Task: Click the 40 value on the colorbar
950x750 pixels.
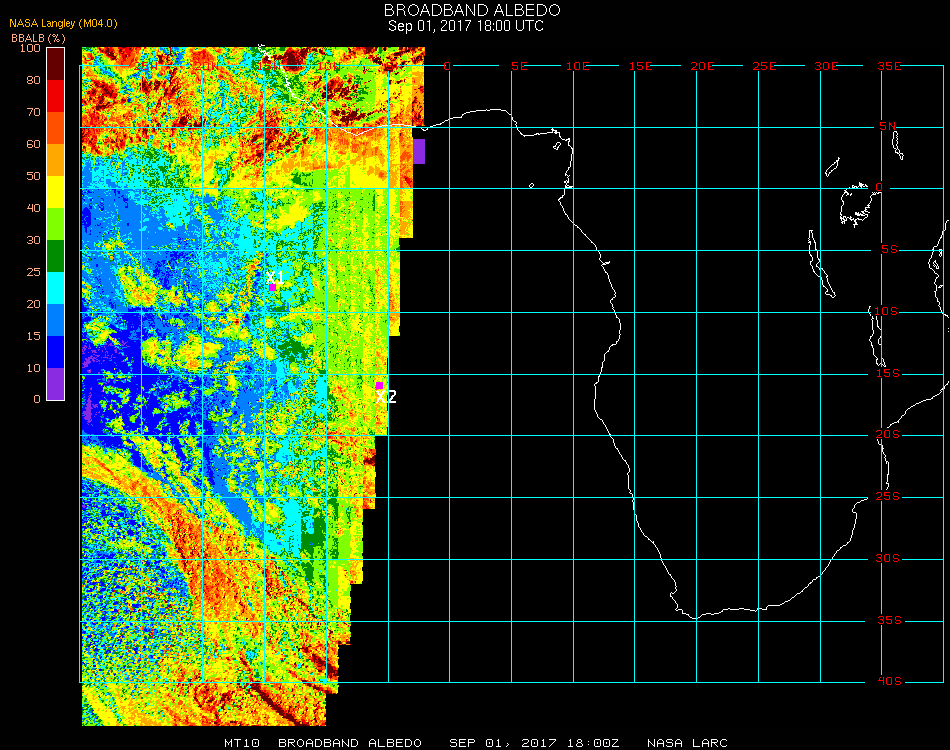Action: (x=33, y=208)
